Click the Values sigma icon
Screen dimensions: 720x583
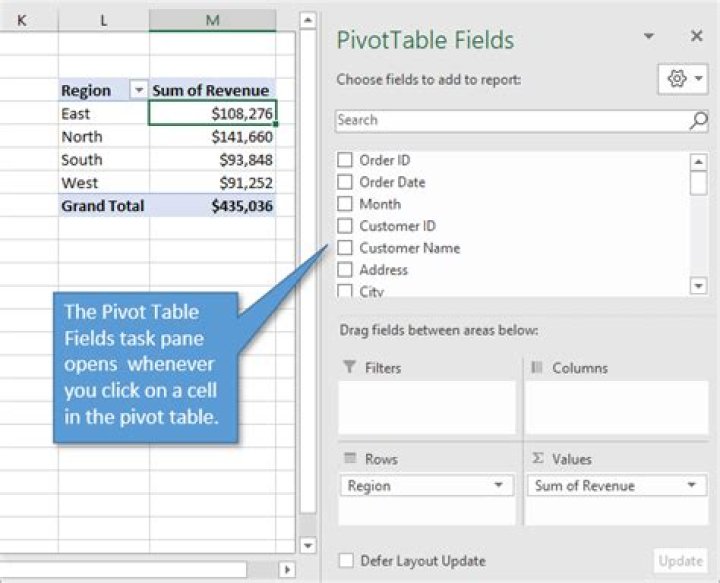click(x=538, y=458)
